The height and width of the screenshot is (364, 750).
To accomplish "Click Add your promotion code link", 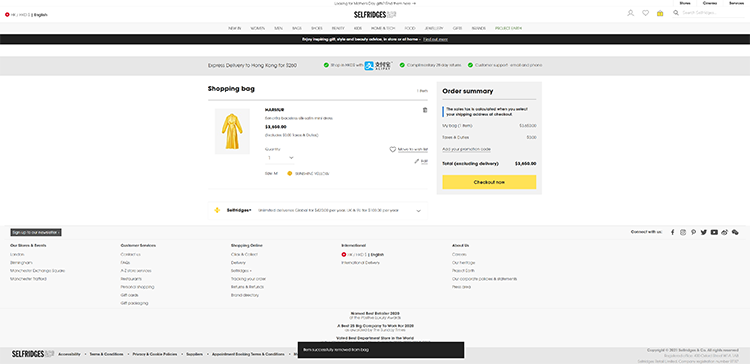I will pyautogui.click(x=466, y=149).
